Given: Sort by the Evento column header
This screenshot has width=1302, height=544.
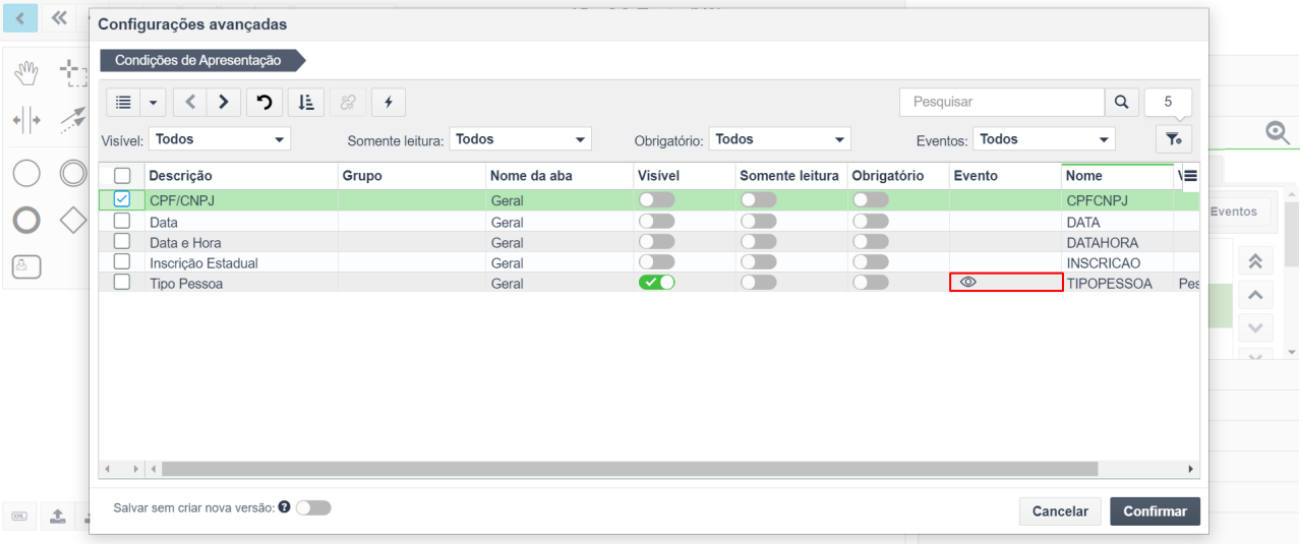Looking at the screenshot, I should point(975,176).
